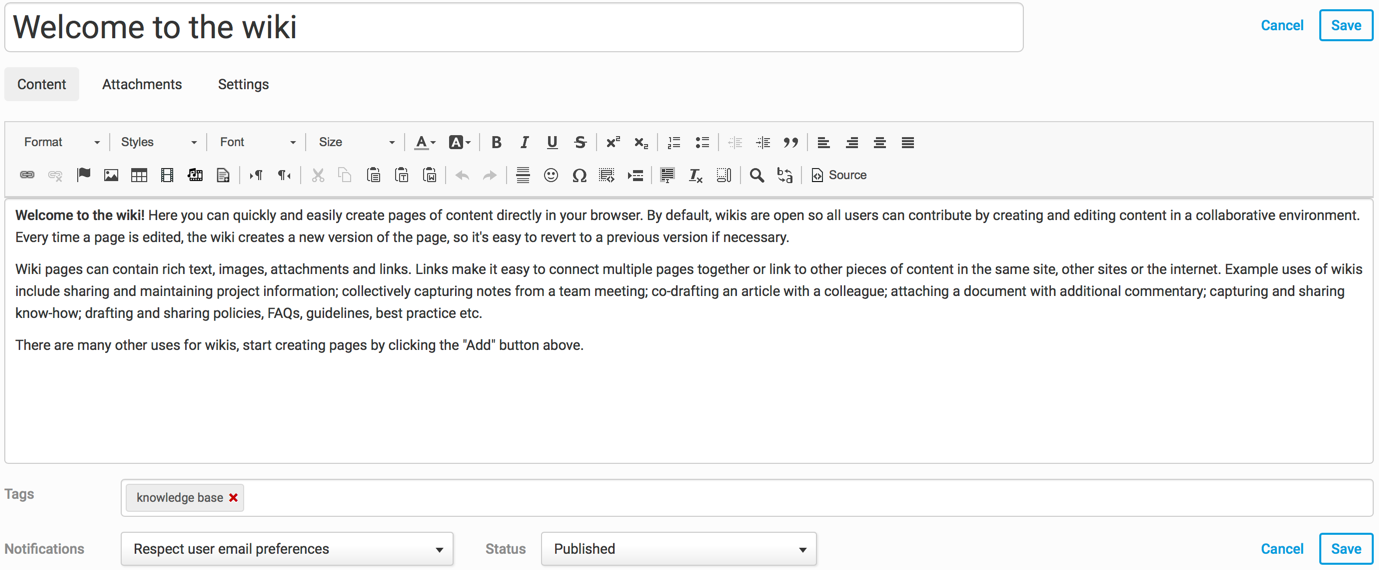This screenshot has width=1379, height=570.
Task: Open the Replace tool
Action: [785, 175]
